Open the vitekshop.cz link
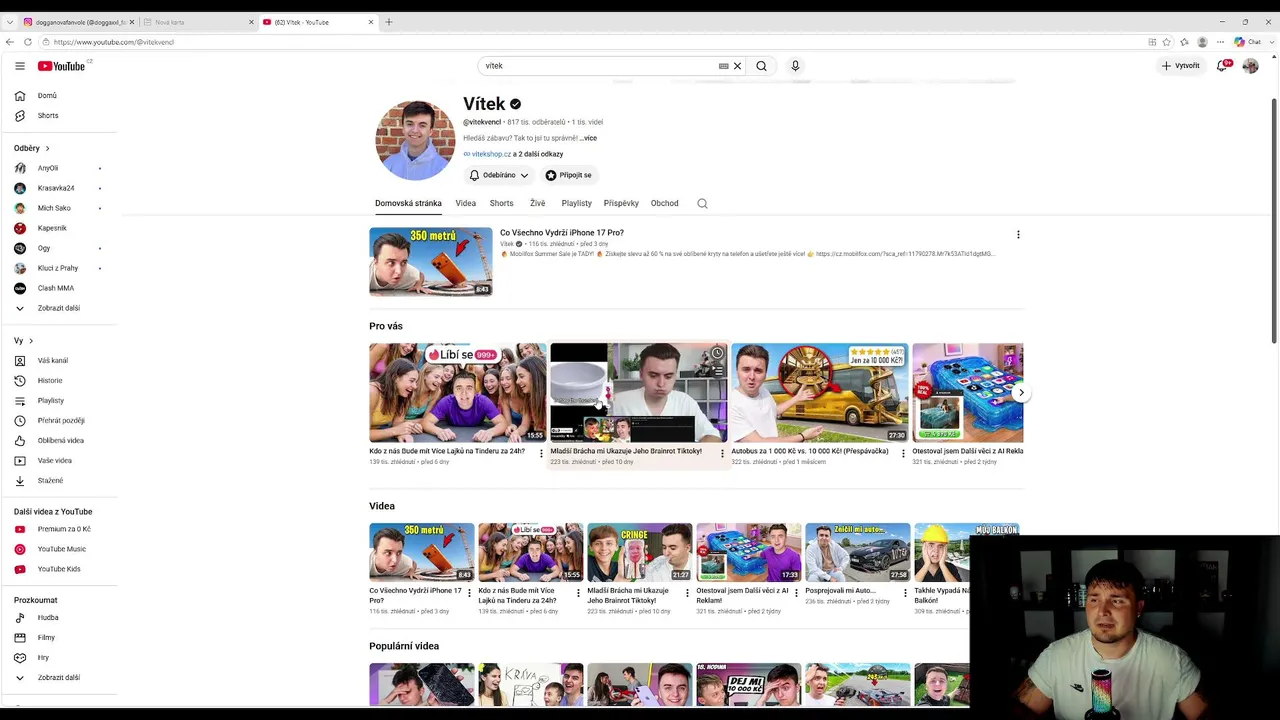Image resolution: width=1280 pixels, height=720 pixels. [491, 154]
